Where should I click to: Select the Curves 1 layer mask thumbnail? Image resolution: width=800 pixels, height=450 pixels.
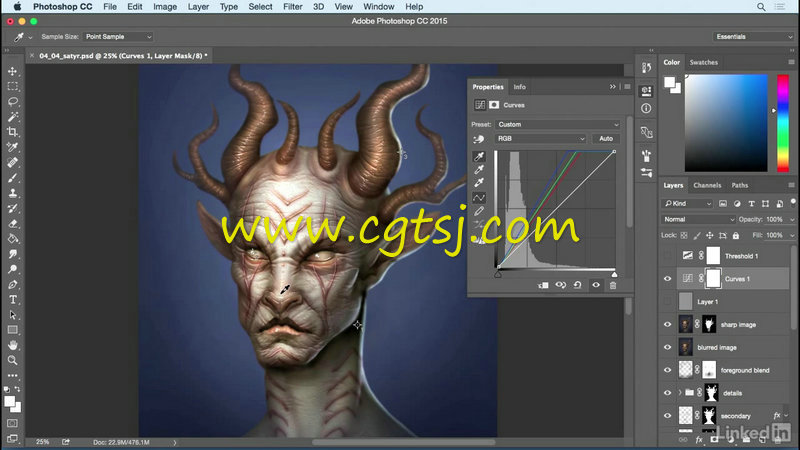pyautogui.click(x=713, y=279)
